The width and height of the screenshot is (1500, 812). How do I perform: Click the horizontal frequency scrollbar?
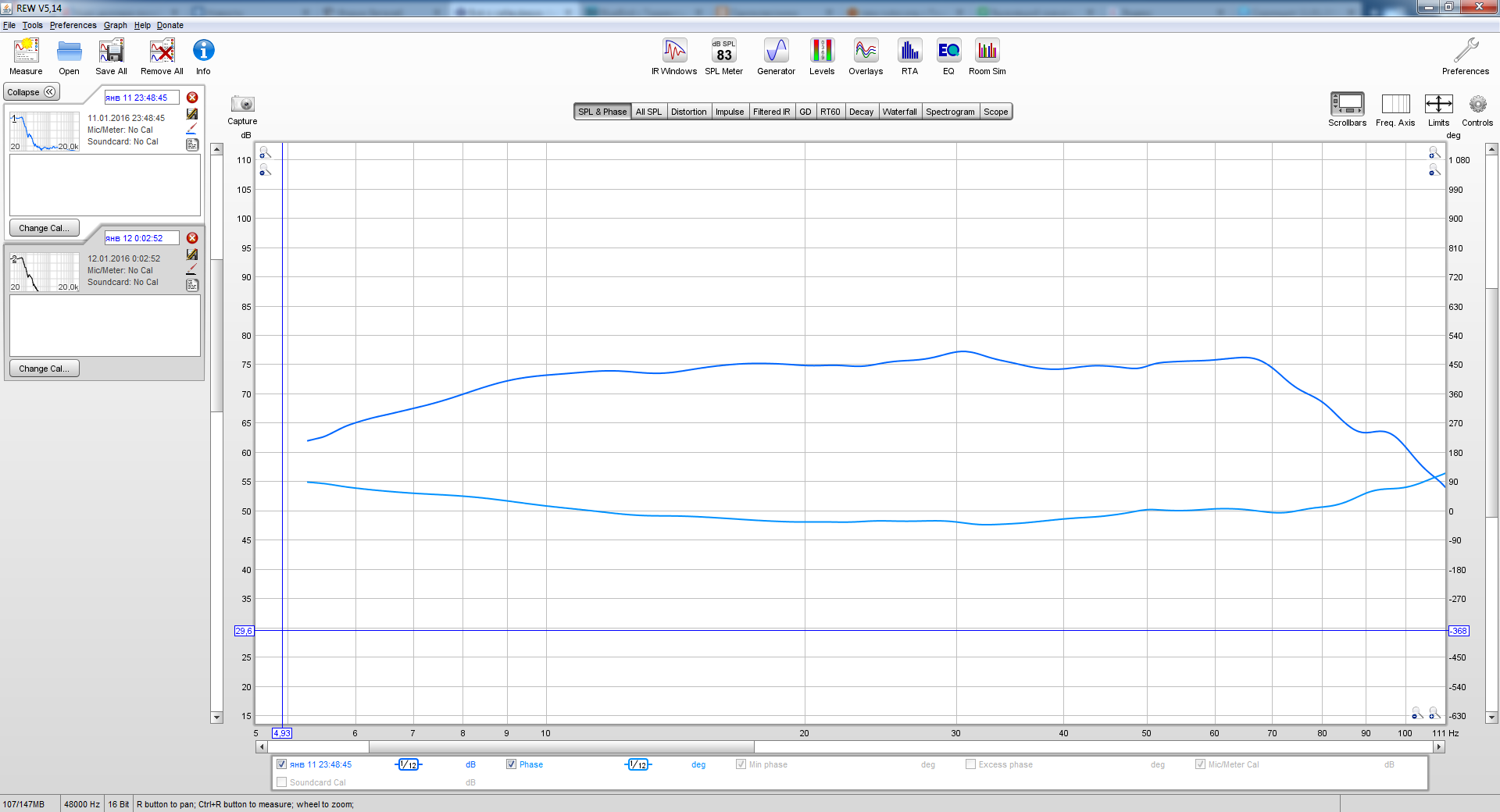click(561, 747)
